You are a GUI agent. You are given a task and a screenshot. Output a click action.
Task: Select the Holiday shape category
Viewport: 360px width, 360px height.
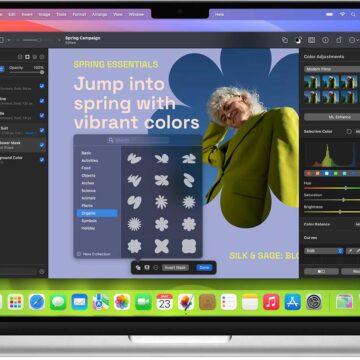tap(88, 228)
